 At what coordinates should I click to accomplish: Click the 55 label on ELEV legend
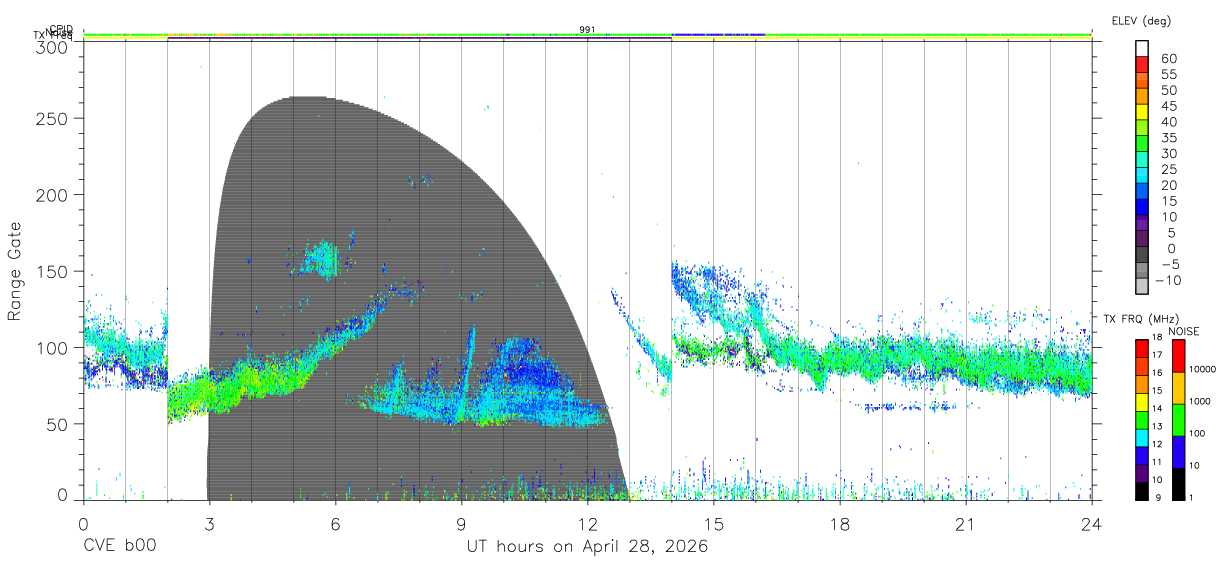(x=1169, y=75)
